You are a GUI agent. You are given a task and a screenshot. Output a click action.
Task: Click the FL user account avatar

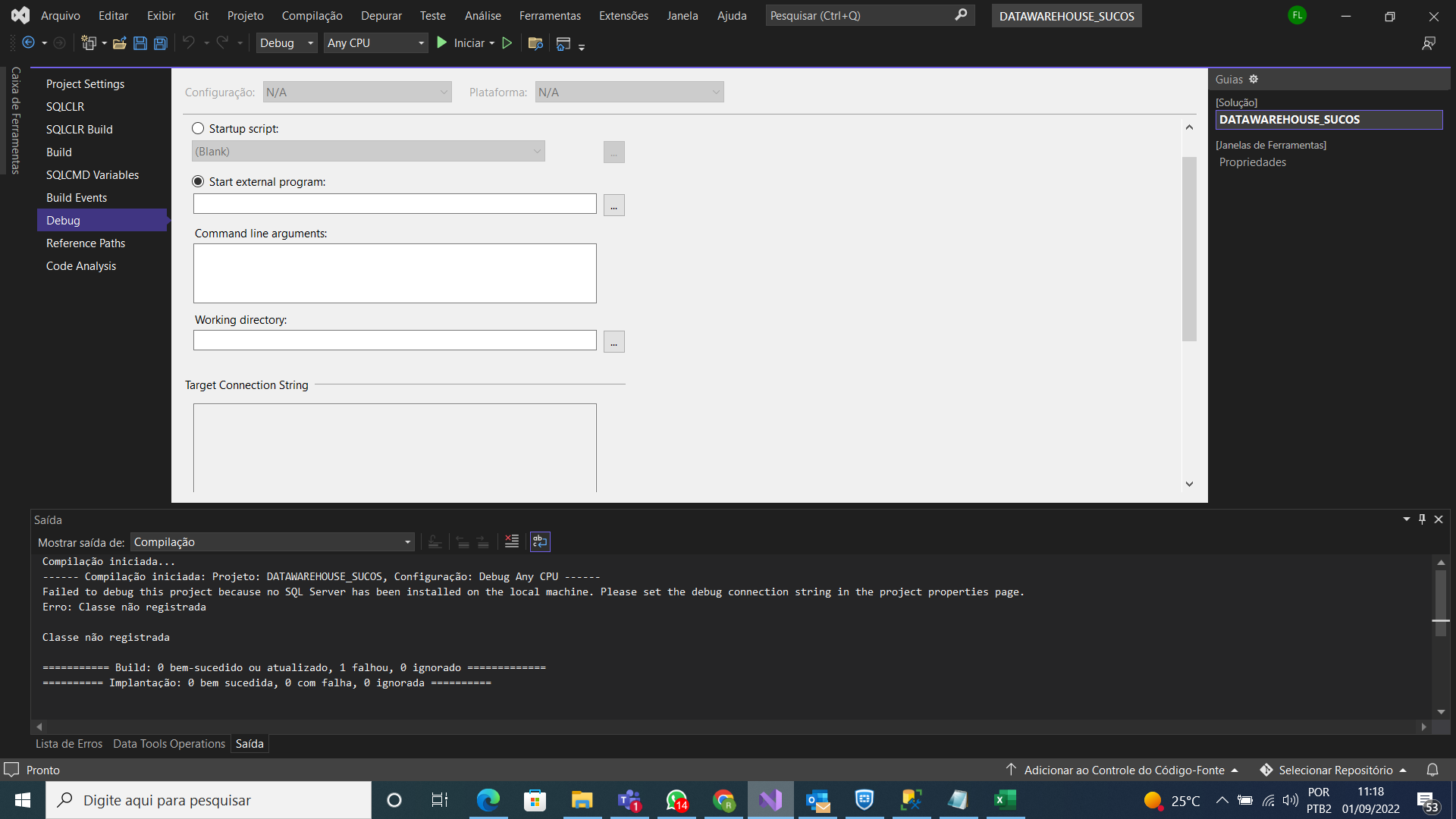(1298, 15)
